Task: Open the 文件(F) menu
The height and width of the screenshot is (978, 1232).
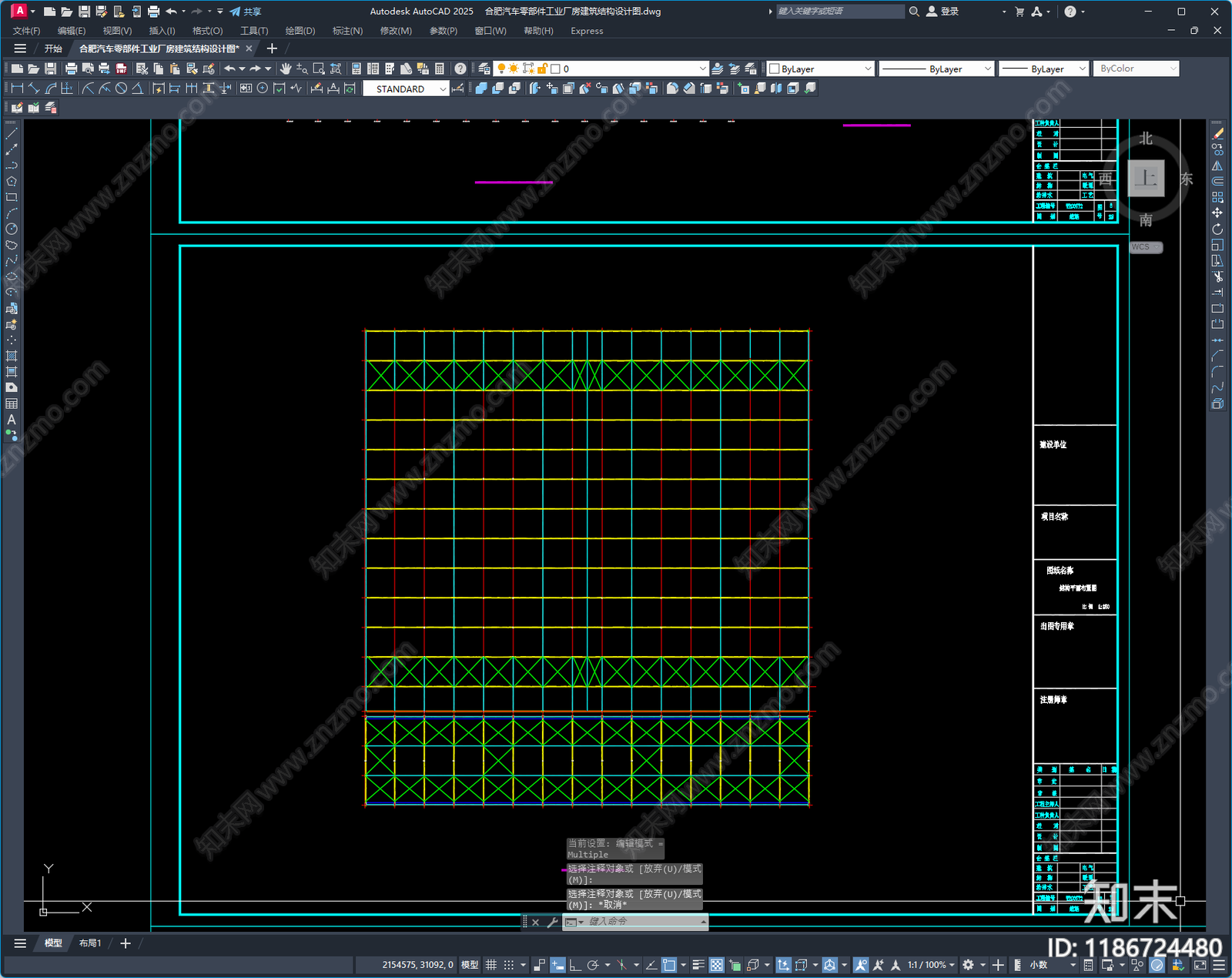Action: point(26,31)
